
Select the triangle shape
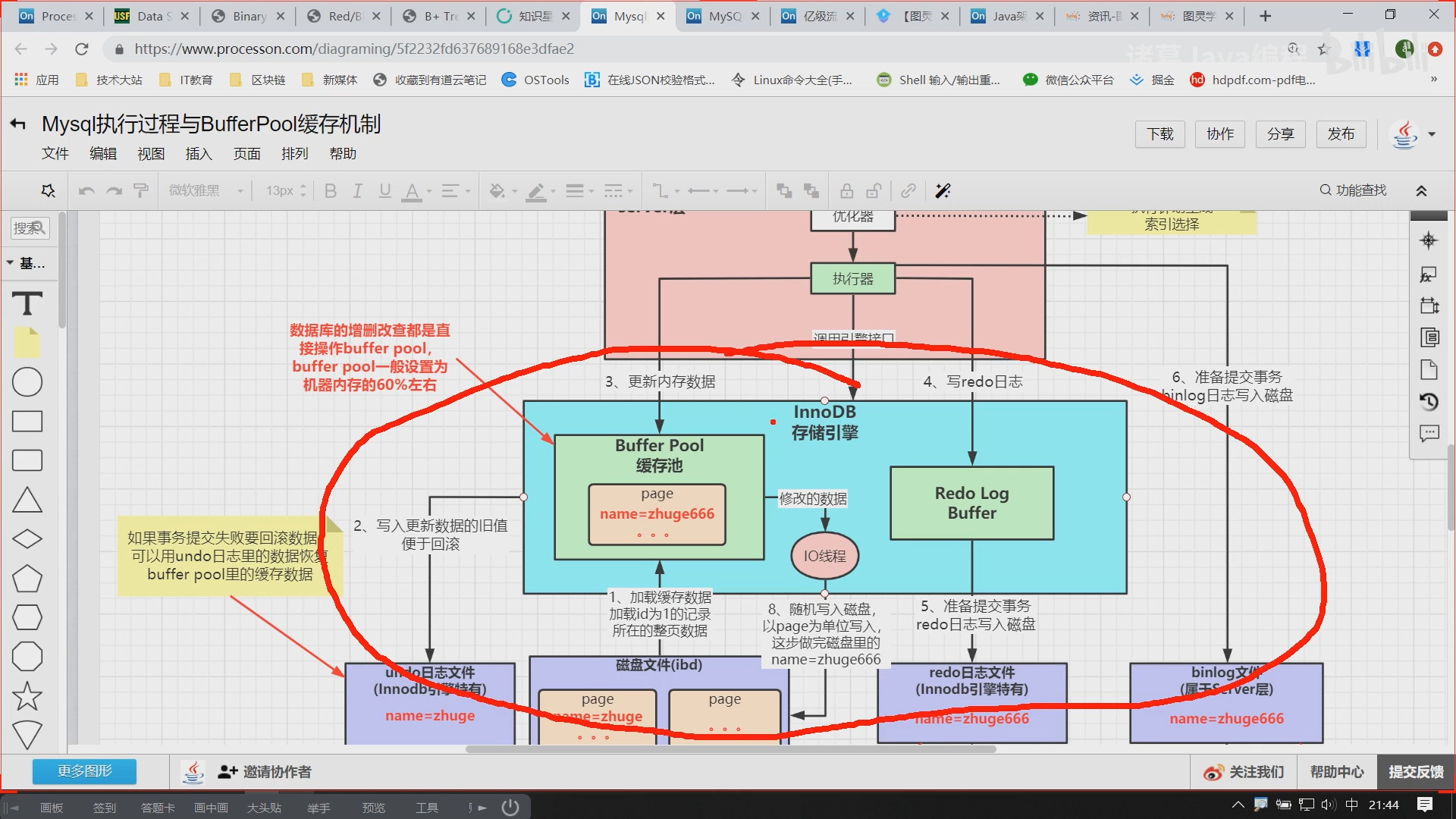(x=27, y=500)
